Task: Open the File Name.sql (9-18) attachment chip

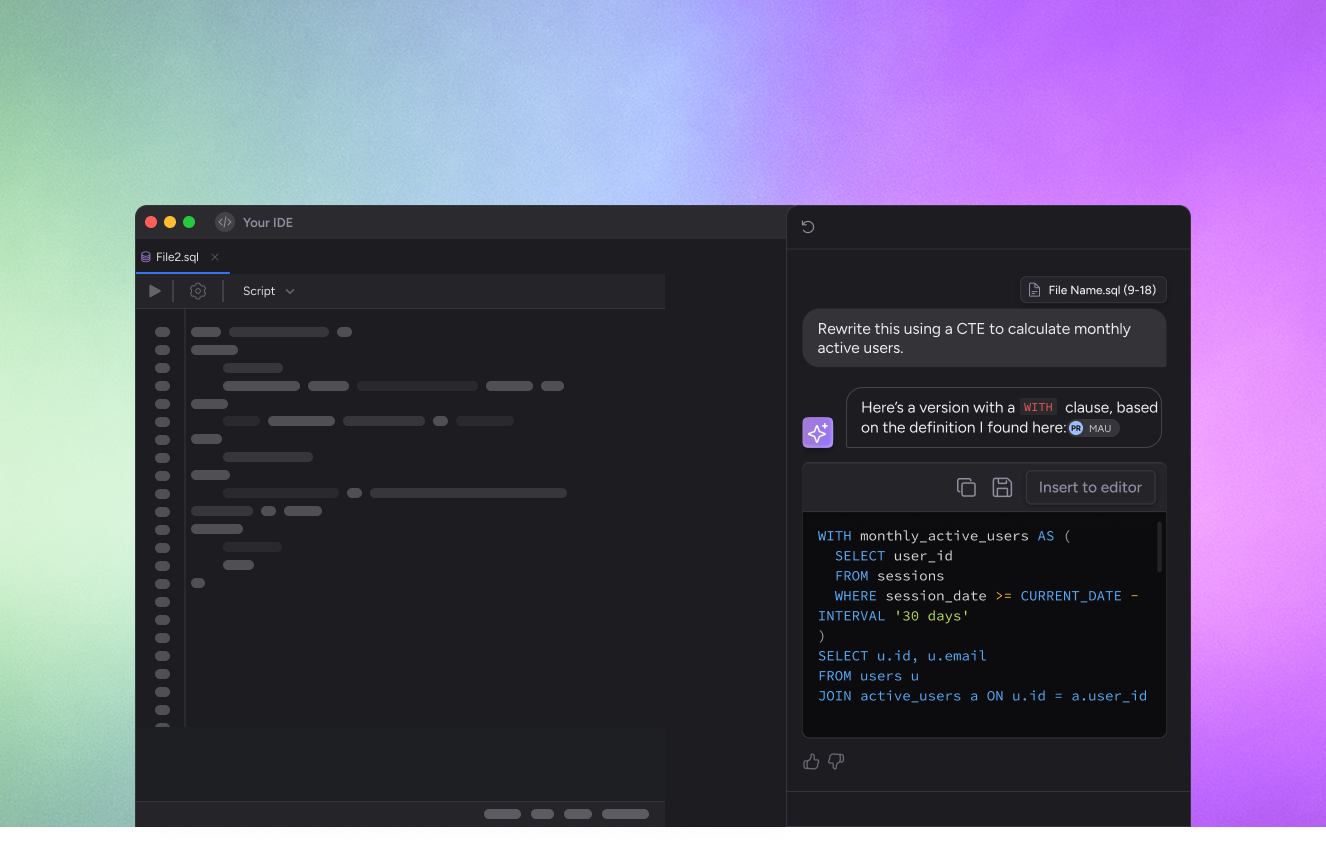Action: pos(1093,290)
